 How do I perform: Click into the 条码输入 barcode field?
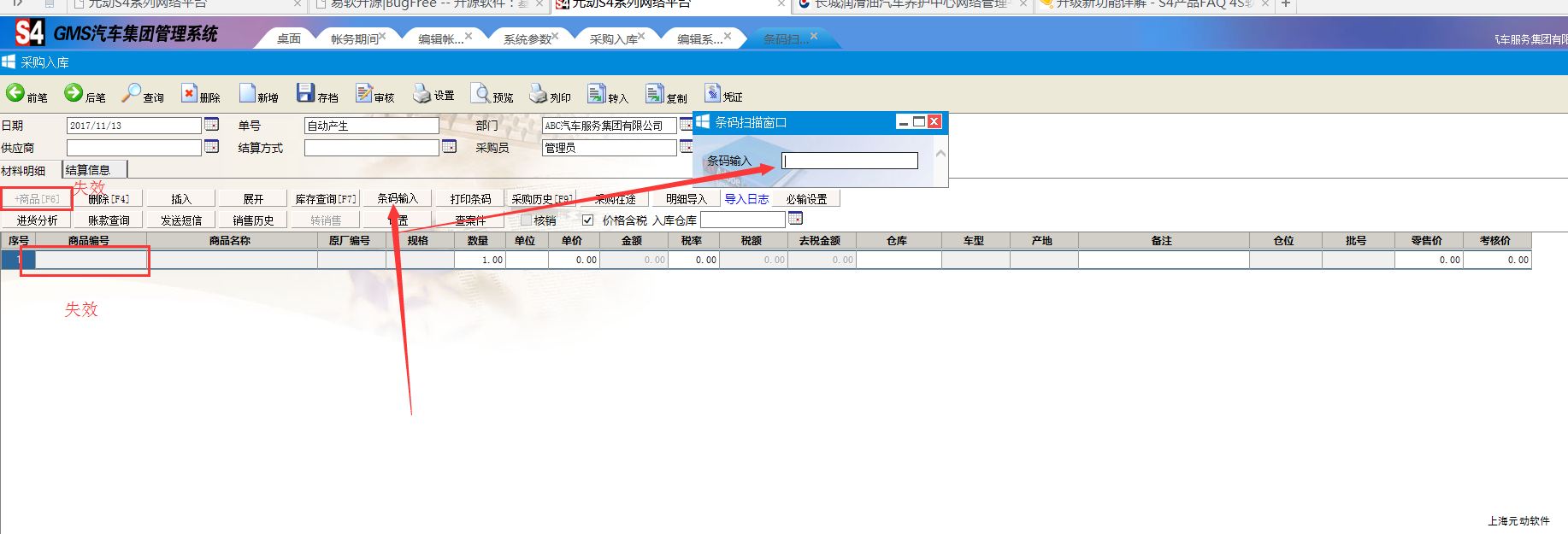850,161
